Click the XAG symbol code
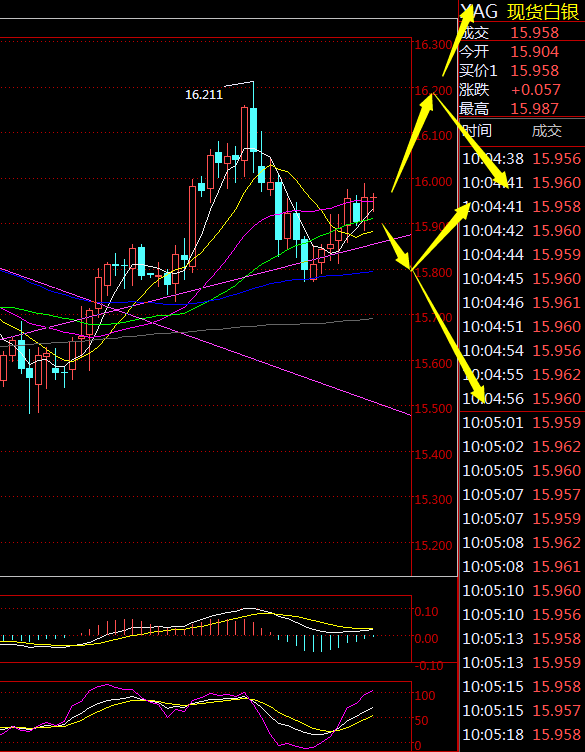Screen dimensions: 585x752 tap(479, 12)
